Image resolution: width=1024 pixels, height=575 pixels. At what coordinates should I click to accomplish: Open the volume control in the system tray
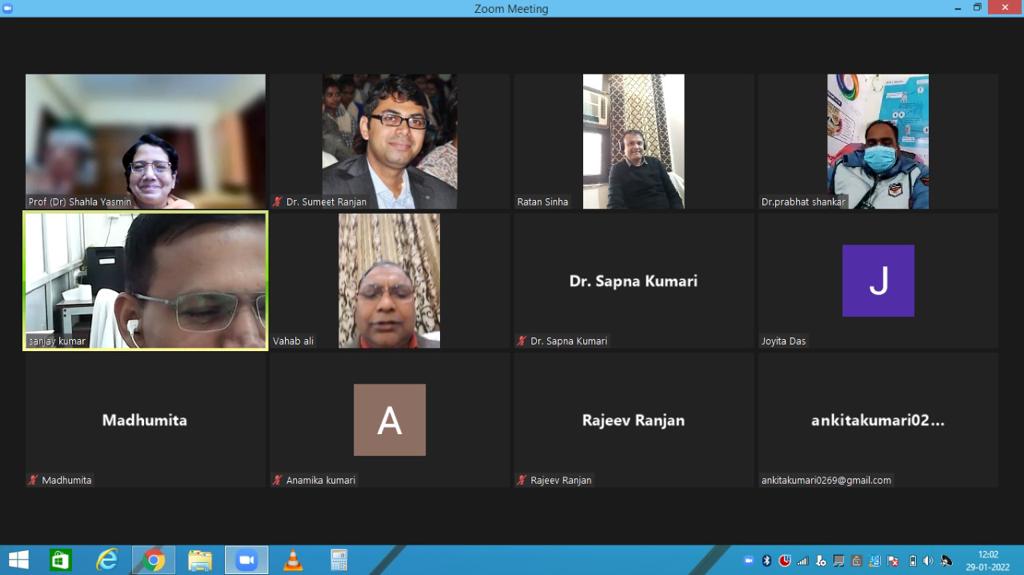point(928,561)
